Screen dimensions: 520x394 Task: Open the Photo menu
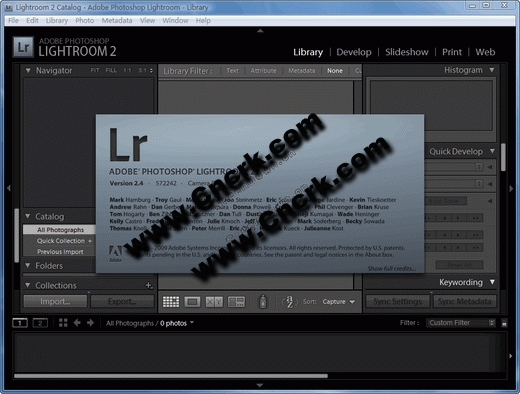pos(85,21)
